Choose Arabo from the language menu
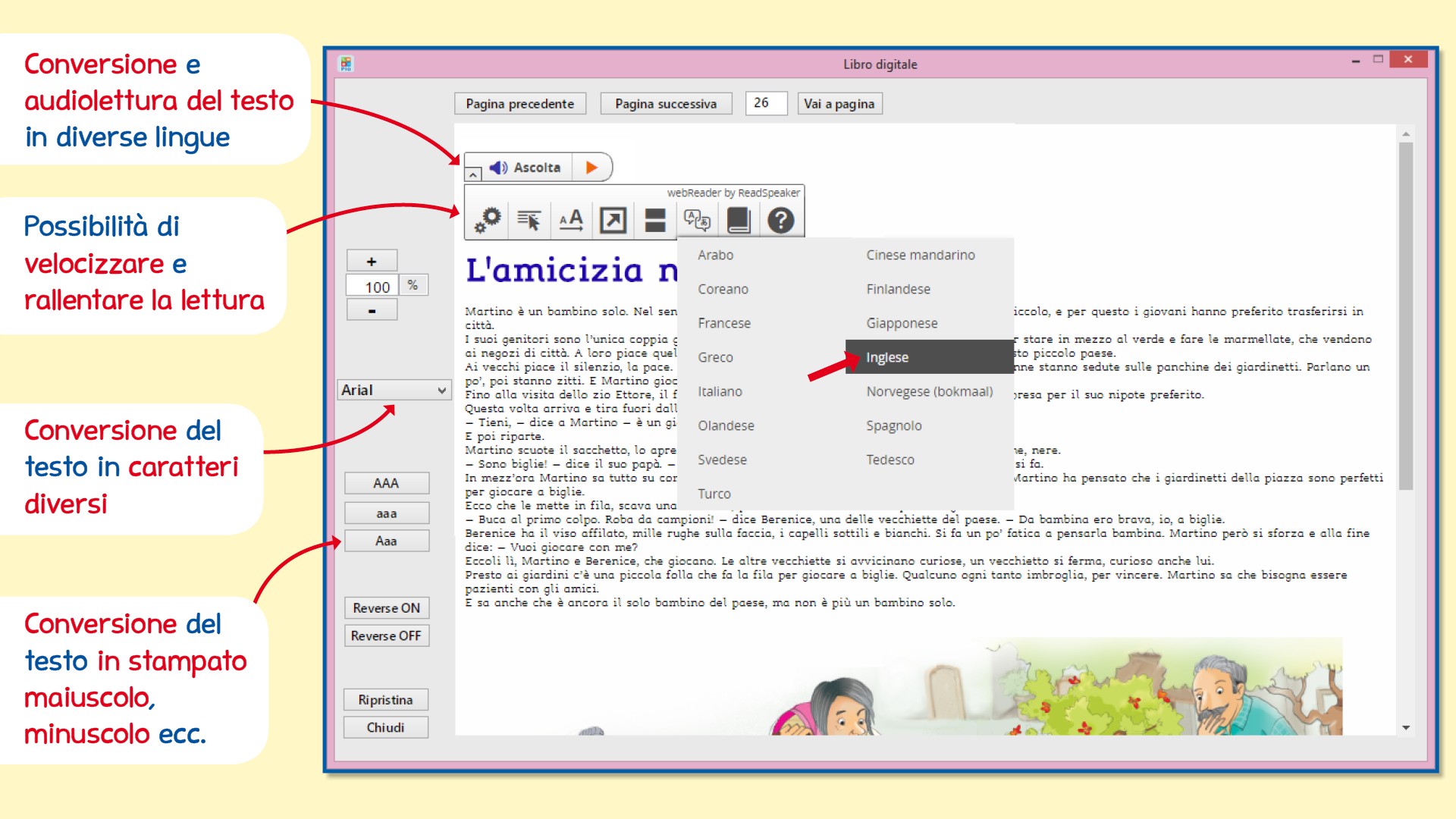Screen dimensions: 1456x819 [715, 255]
